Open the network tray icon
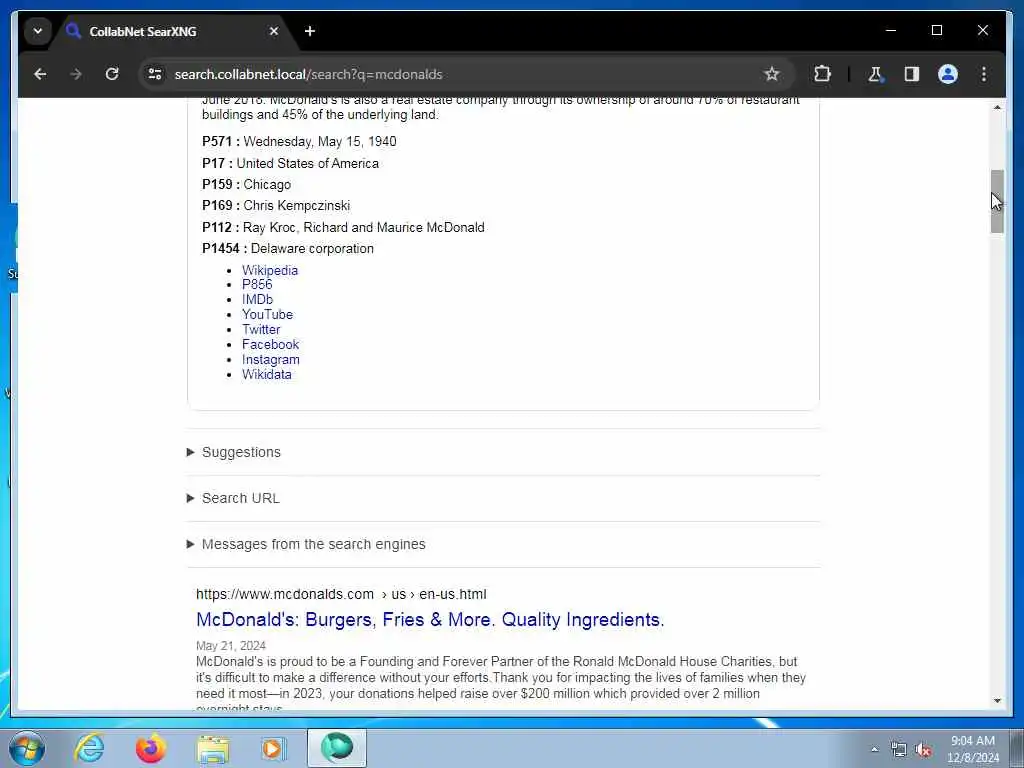The width and height of the screenshot is (1024, 768). pos(899,750)
